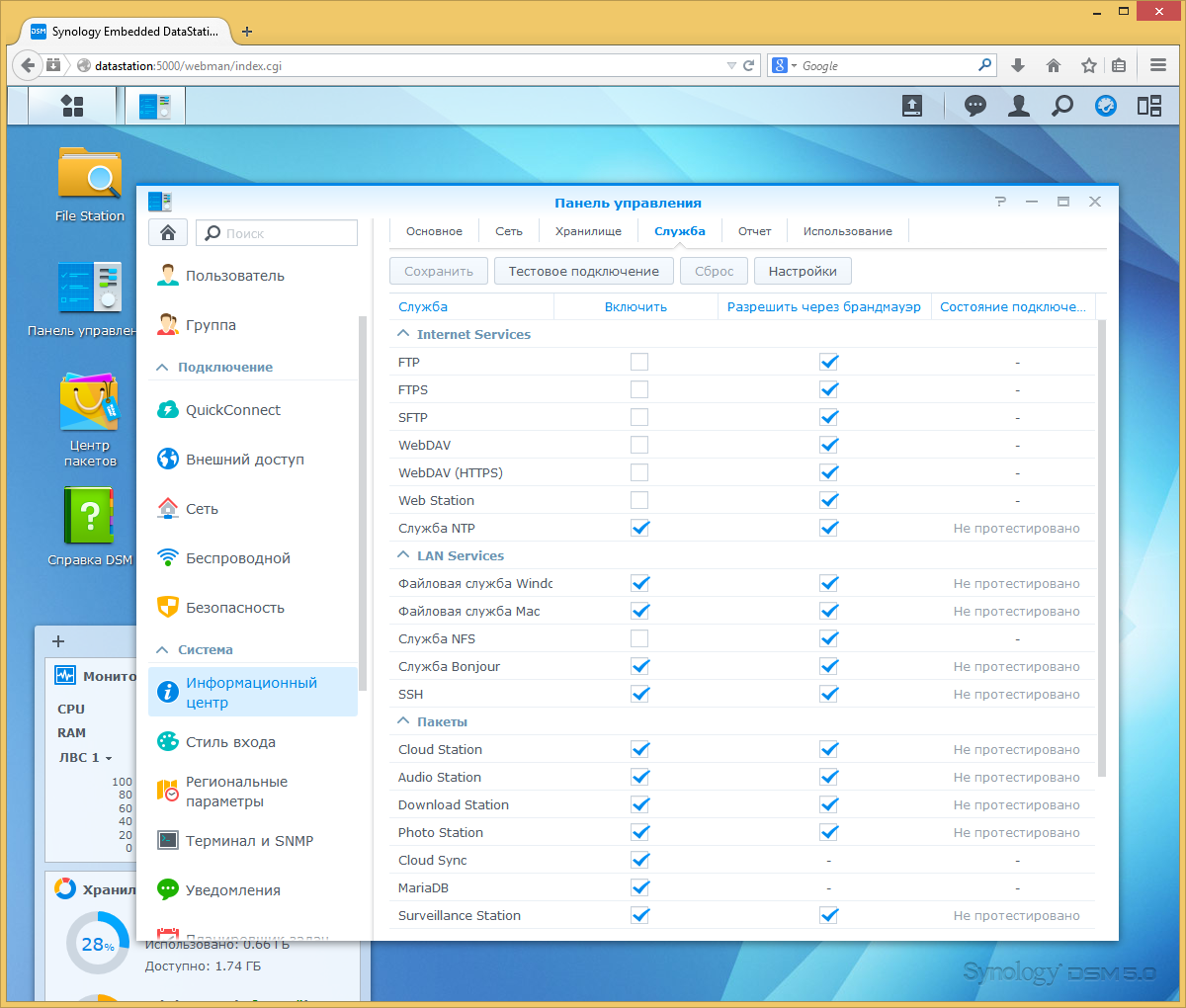Click the browser URL address field
The image size is (1186, 1008).
click(407, 66)
